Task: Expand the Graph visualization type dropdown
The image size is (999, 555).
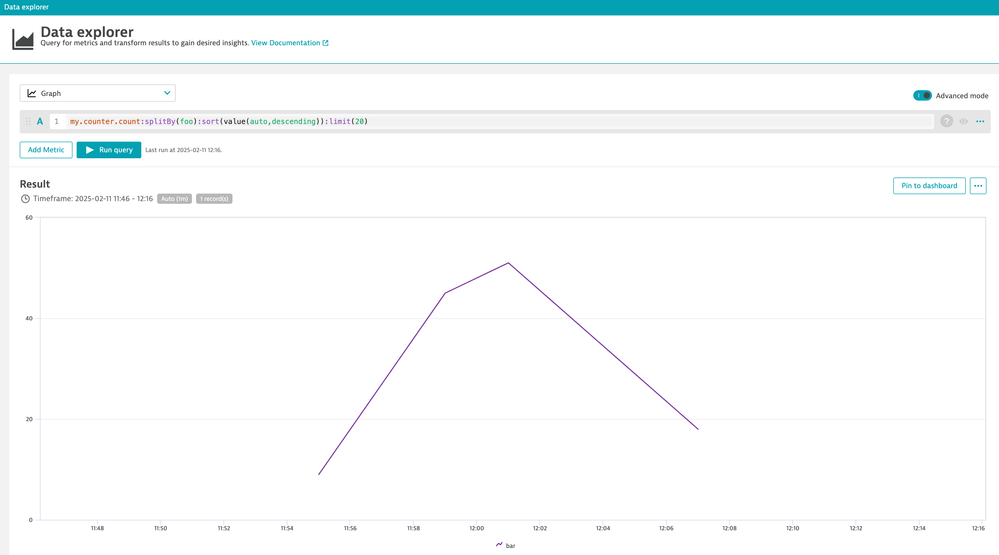Action: click(x=97, y=93)
